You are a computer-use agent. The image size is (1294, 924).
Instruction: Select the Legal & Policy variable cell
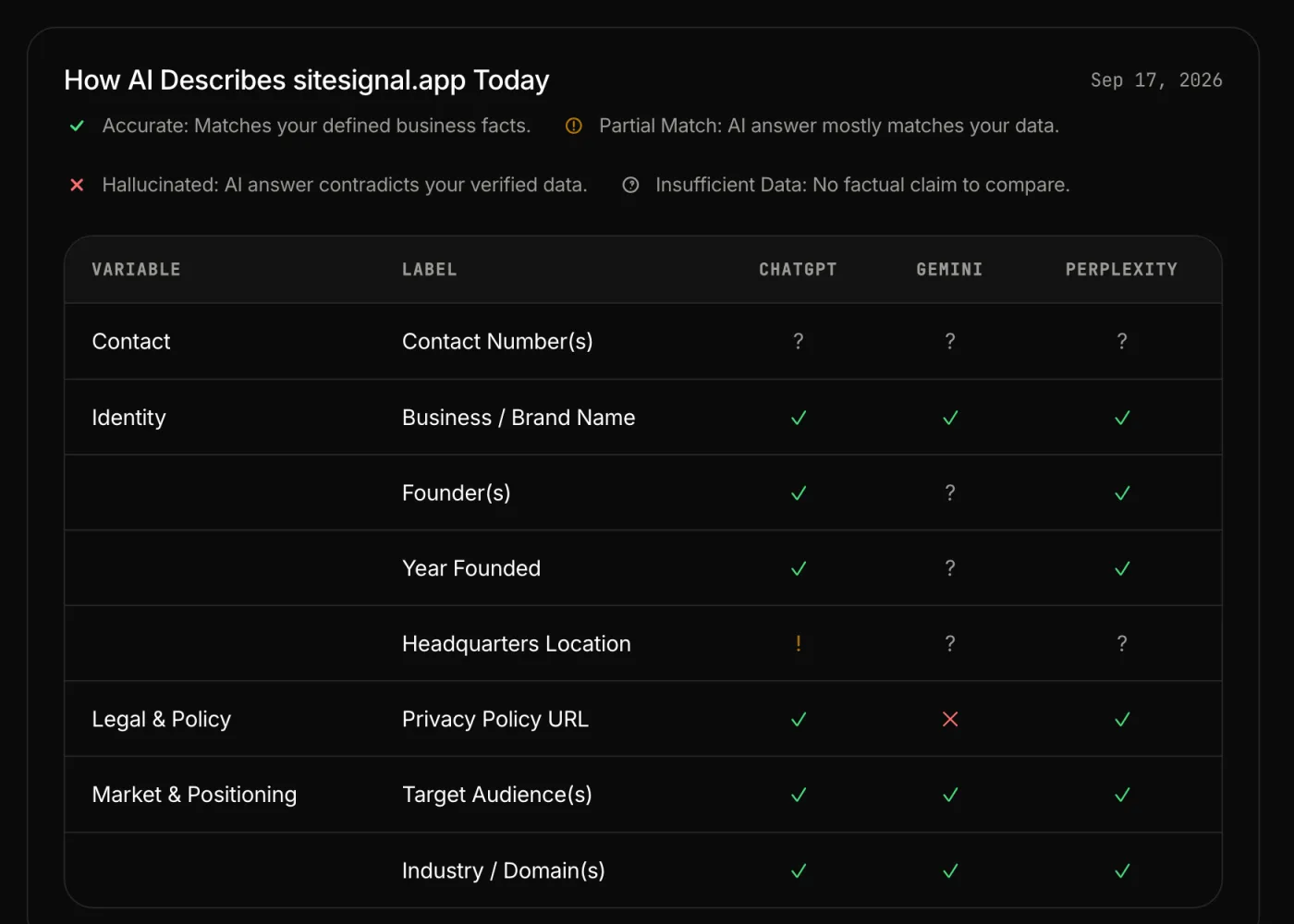click(x=162, y=720)
